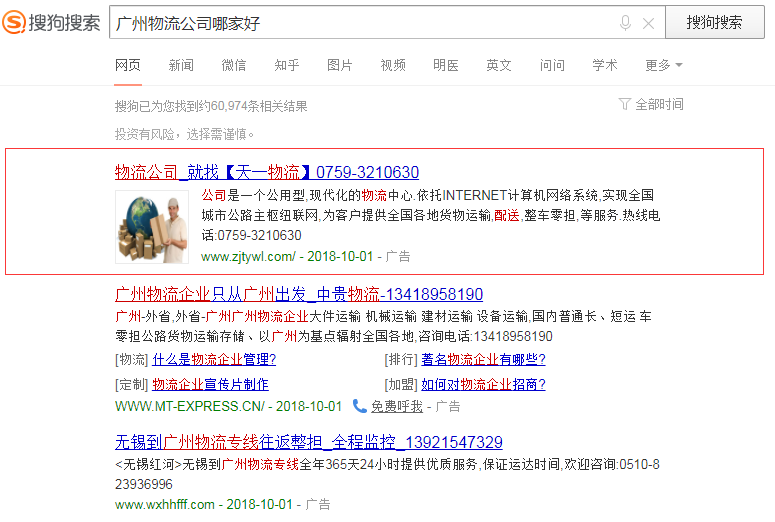Clear the search box with X icon
The height and width of the screenshot is (522, 775).
point(648,23)
